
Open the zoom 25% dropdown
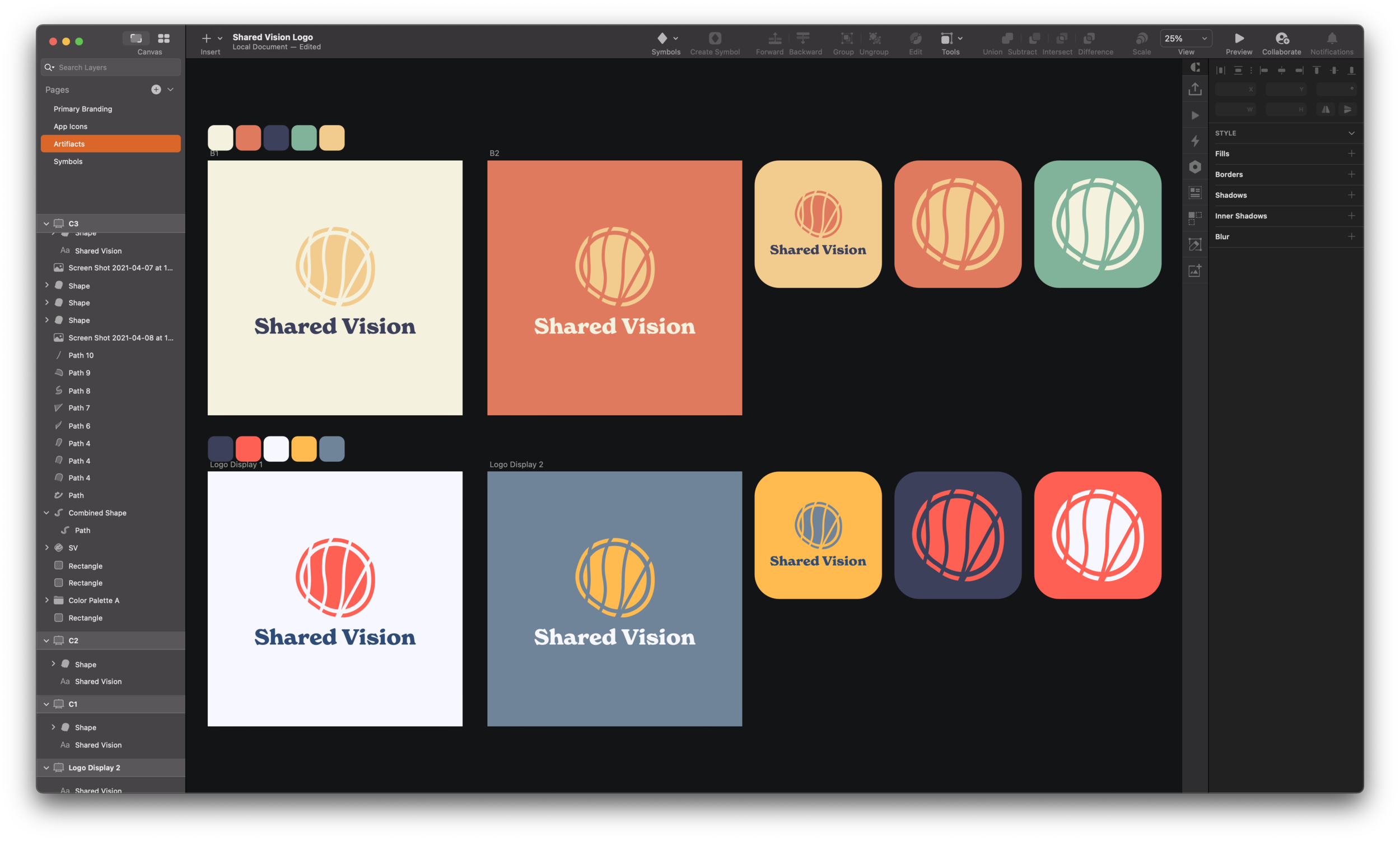(1186, 38)
